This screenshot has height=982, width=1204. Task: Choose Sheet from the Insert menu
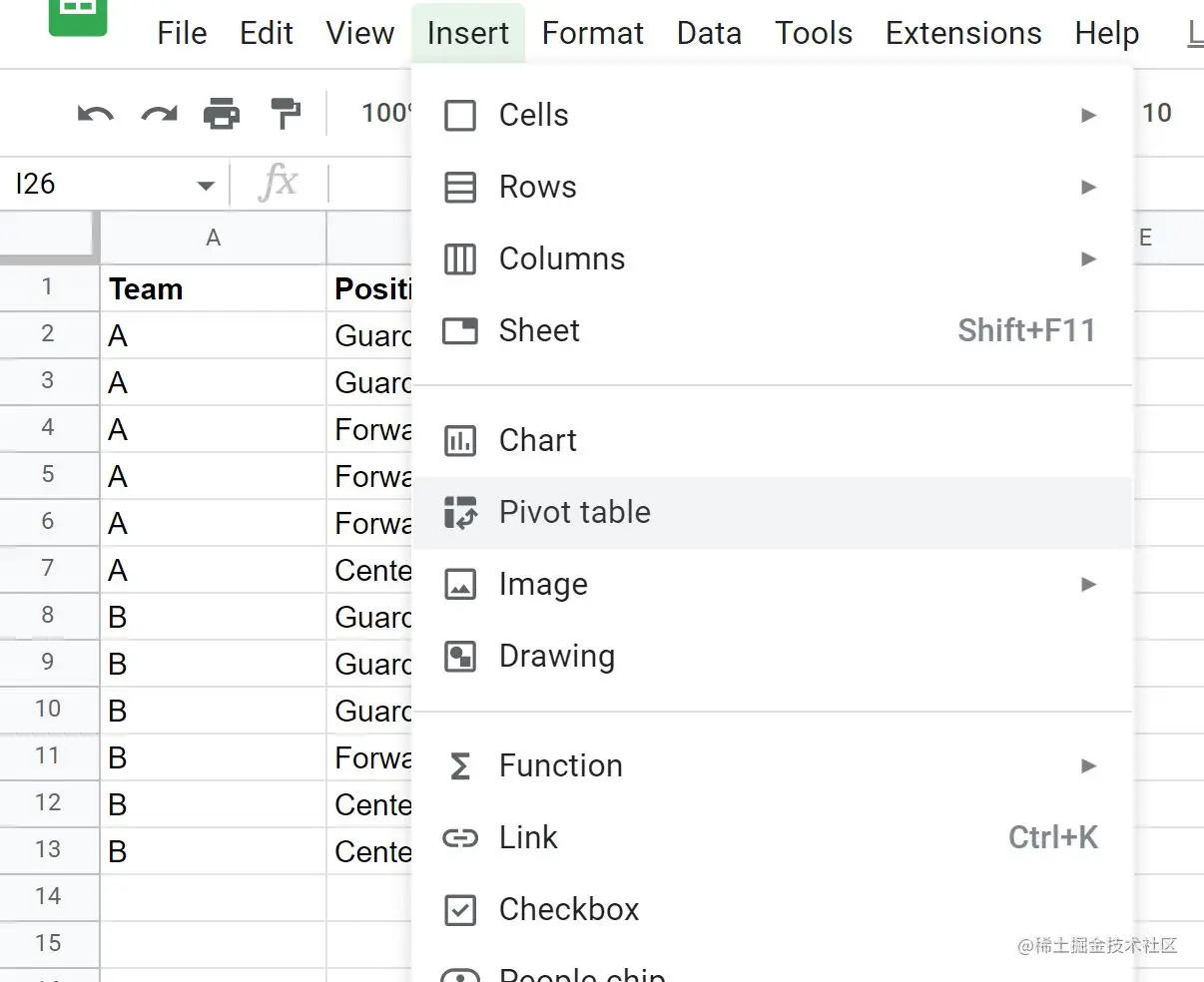(539, 331)
